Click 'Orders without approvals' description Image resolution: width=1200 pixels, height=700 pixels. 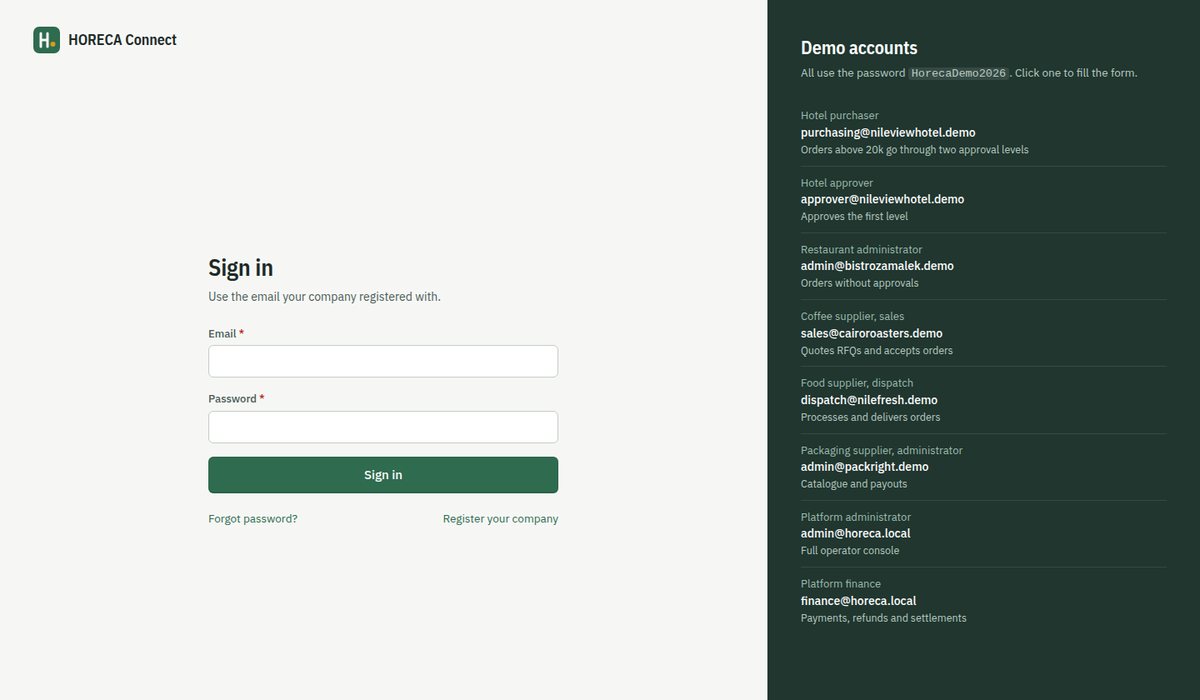pos(860,283)
